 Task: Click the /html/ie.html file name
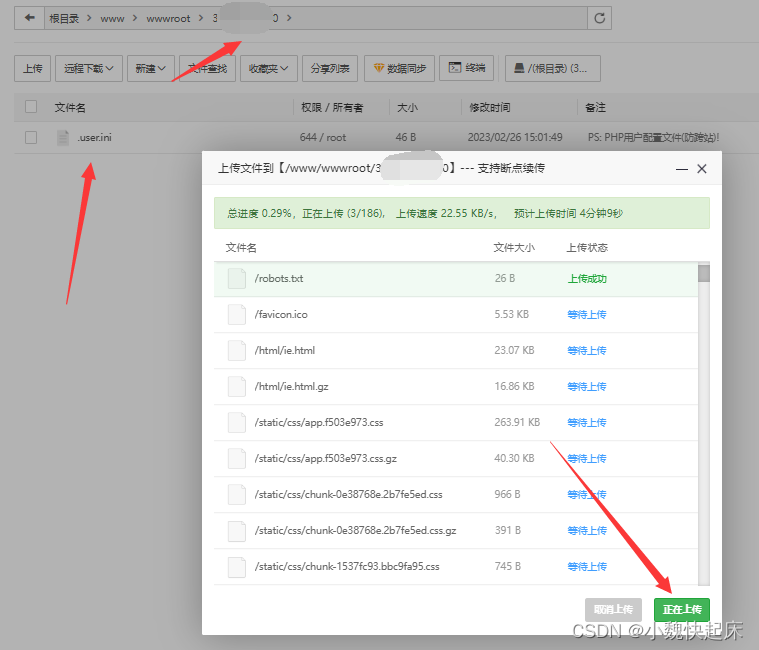pyautogui.click(x=285, y=350)
